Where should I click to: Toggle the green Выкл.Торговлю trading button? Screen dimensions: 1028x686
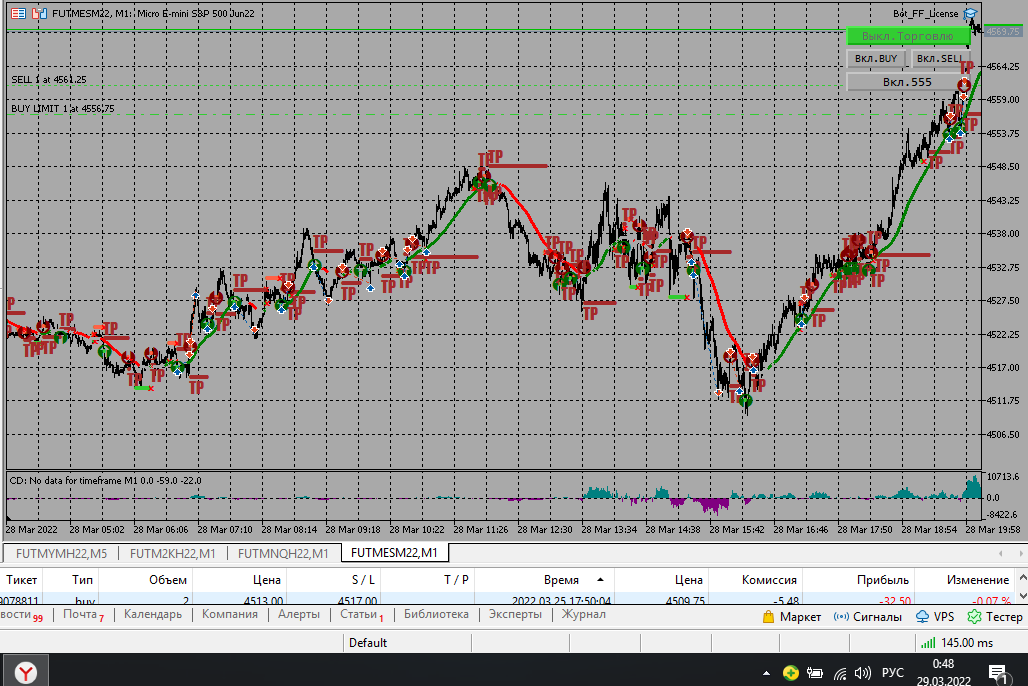(908, 36)
